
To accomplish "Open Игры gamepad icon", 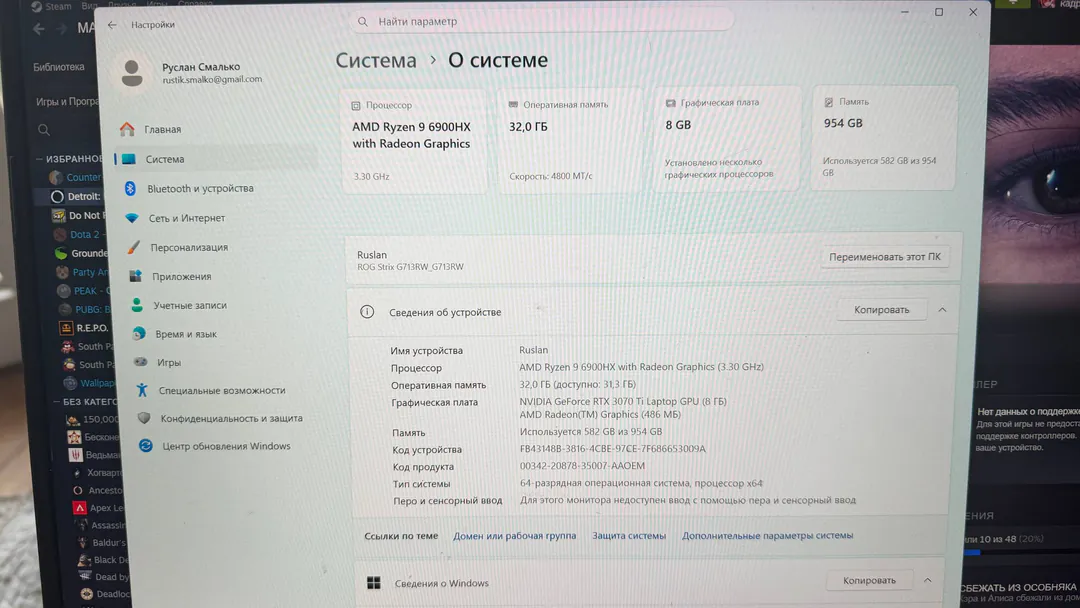I will pos(141,361).
